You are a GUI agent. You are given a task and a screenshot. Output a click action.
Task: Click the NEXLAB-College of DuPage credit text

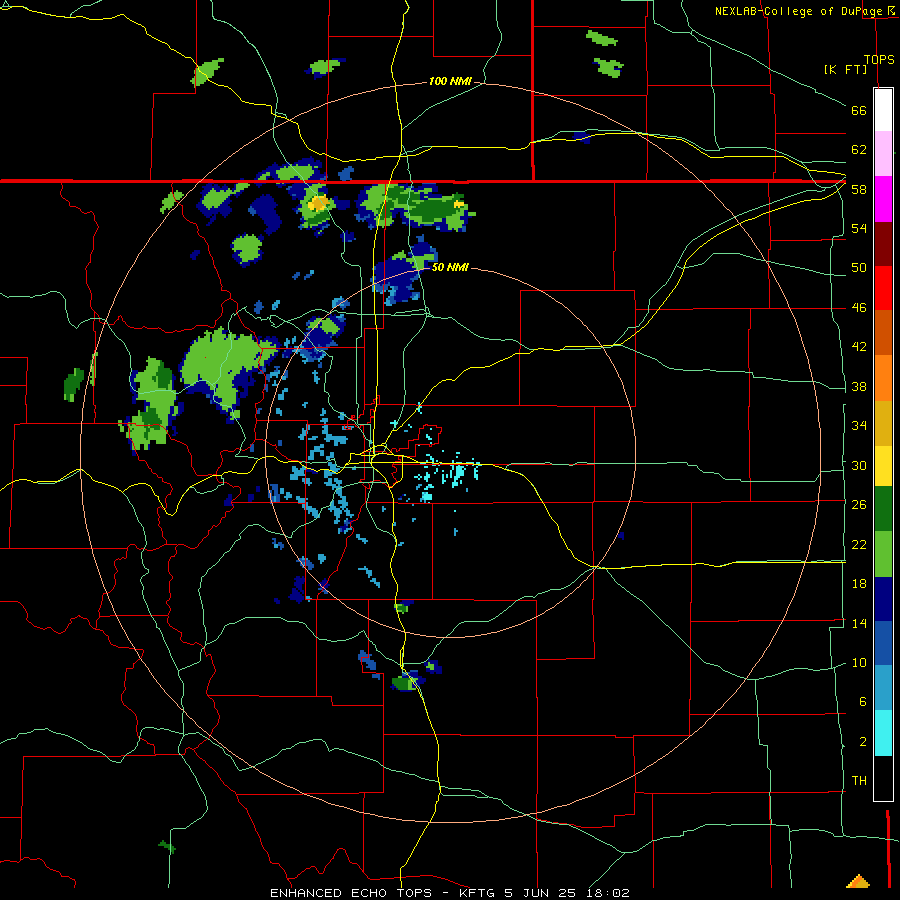[801, 11]
